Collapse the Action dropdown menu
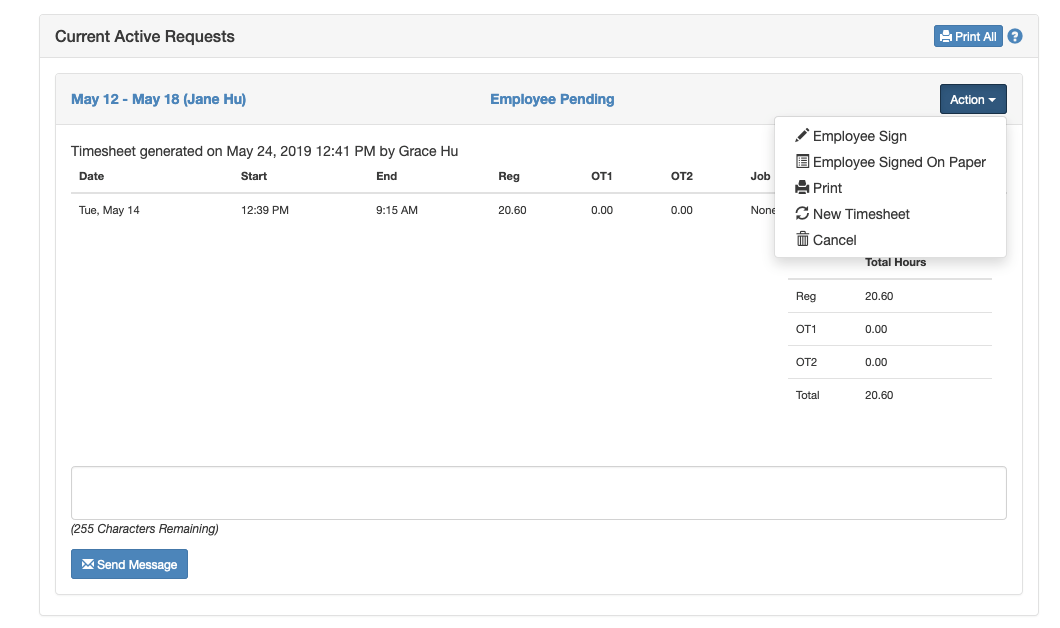 pos(972,99)
